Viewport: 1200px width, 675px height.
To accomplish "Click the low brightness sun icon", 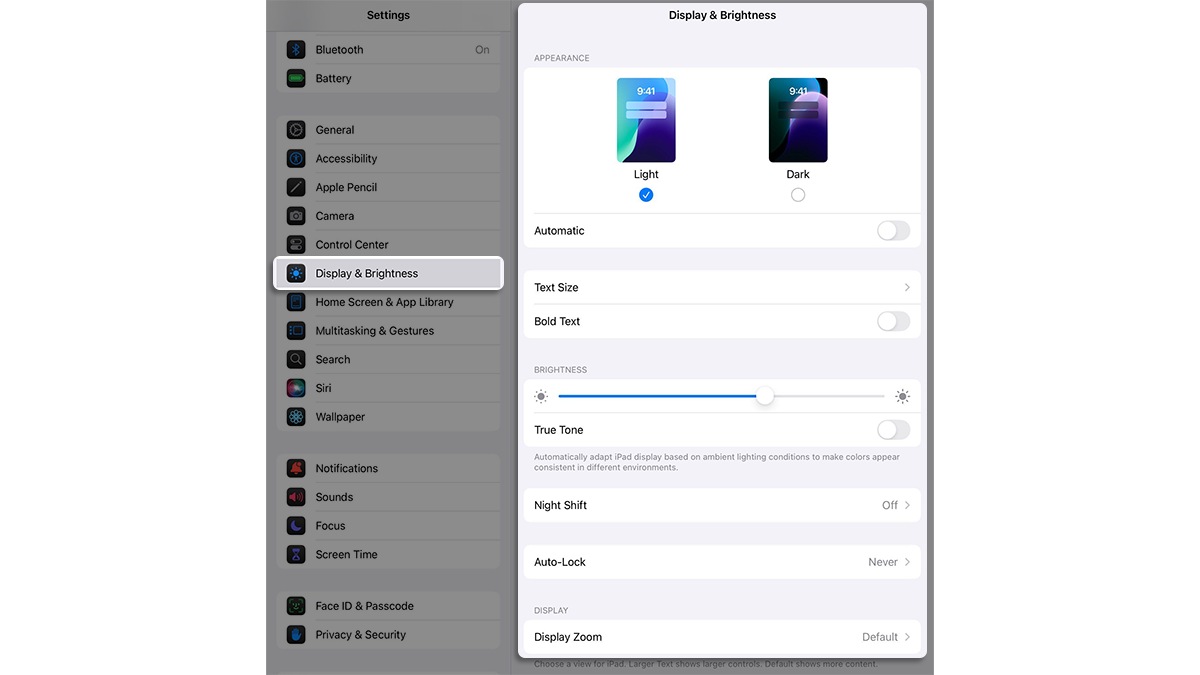I will [541, 397].
